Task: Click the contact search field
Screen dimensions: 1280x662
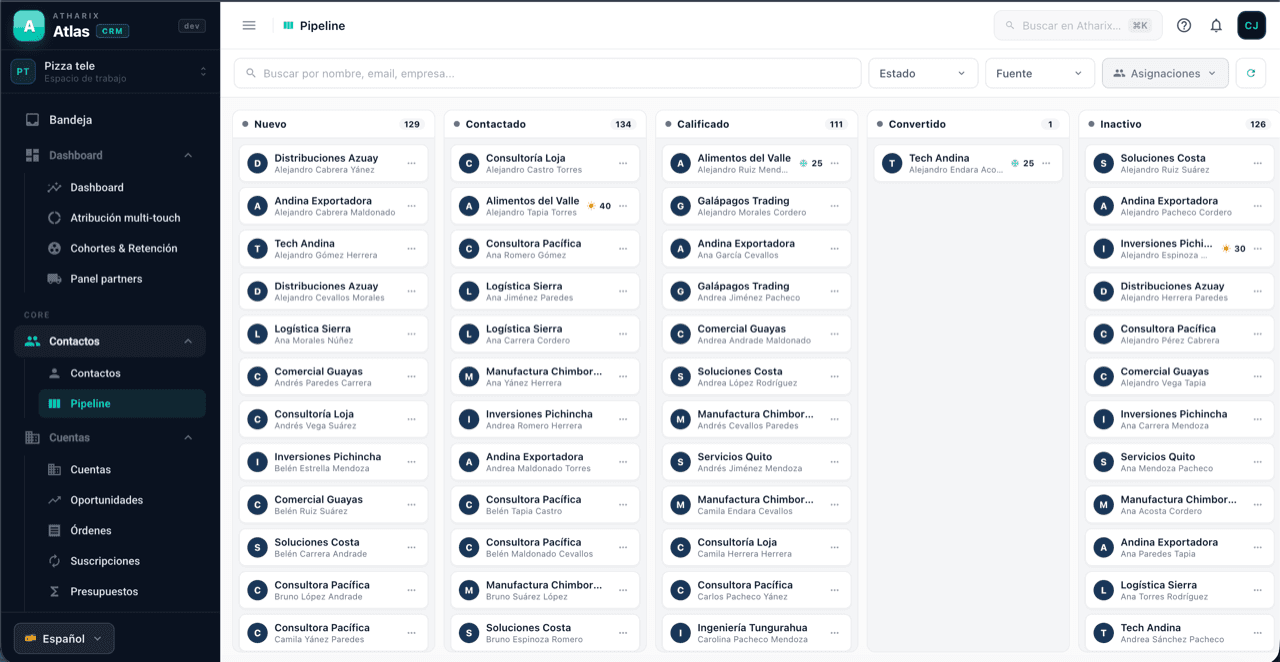Action: [x=547, y=73]
